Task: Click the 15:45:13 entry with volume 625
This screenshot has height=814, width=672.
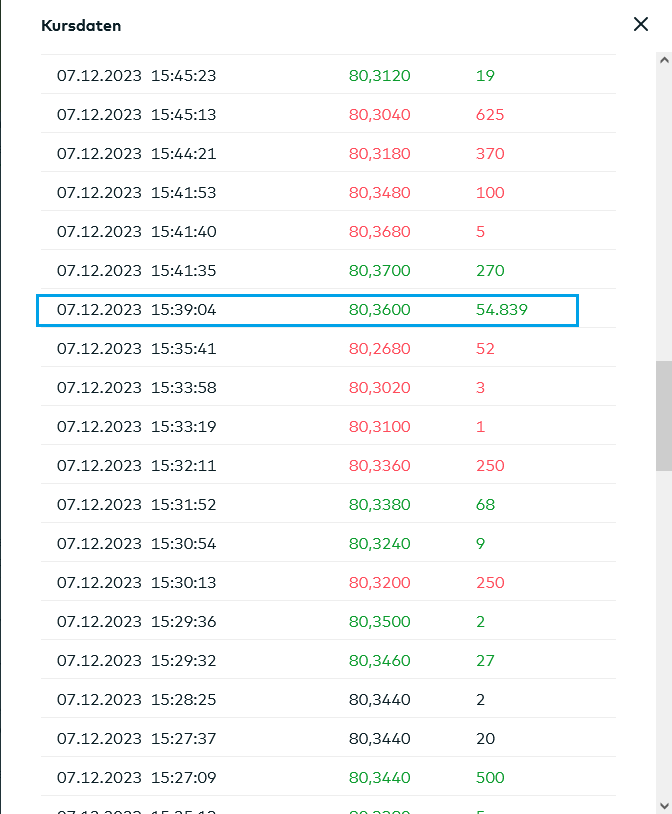Action: (307, 114)
